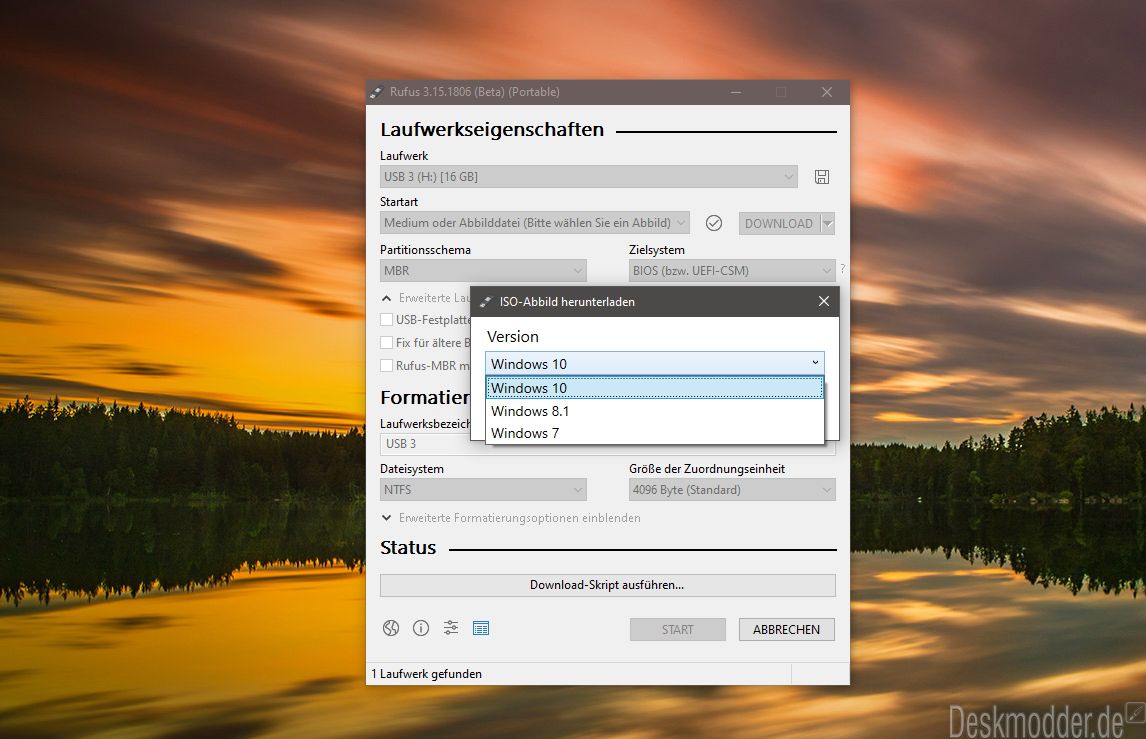Viewport: 1146px width, 739px height.
Task: Open the DOWNLOAD split arrow
Action: point(827,224)
